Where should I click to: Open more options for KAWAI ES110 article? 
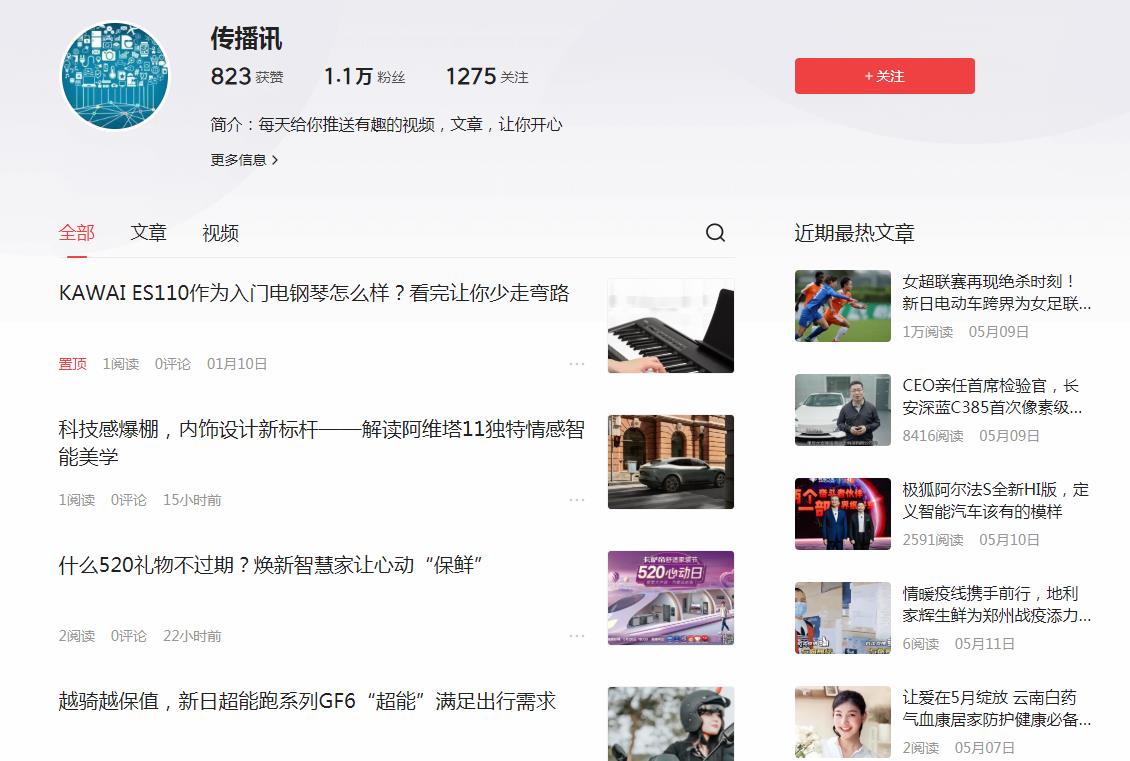coord(577,364)
